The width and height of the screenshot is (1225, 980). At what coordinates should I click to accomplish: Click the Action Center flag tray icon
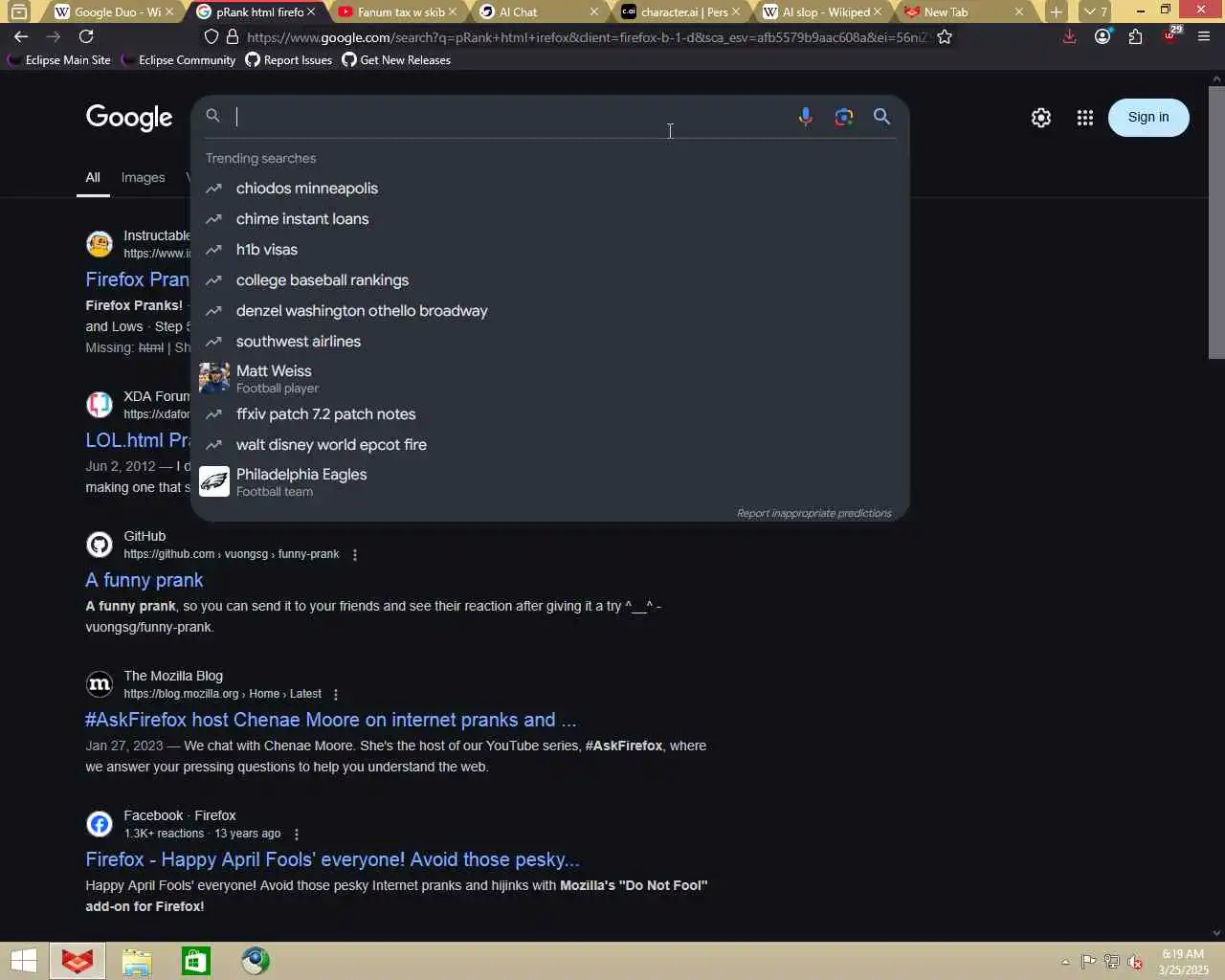pyautogui.click(x=1089, y=962)
